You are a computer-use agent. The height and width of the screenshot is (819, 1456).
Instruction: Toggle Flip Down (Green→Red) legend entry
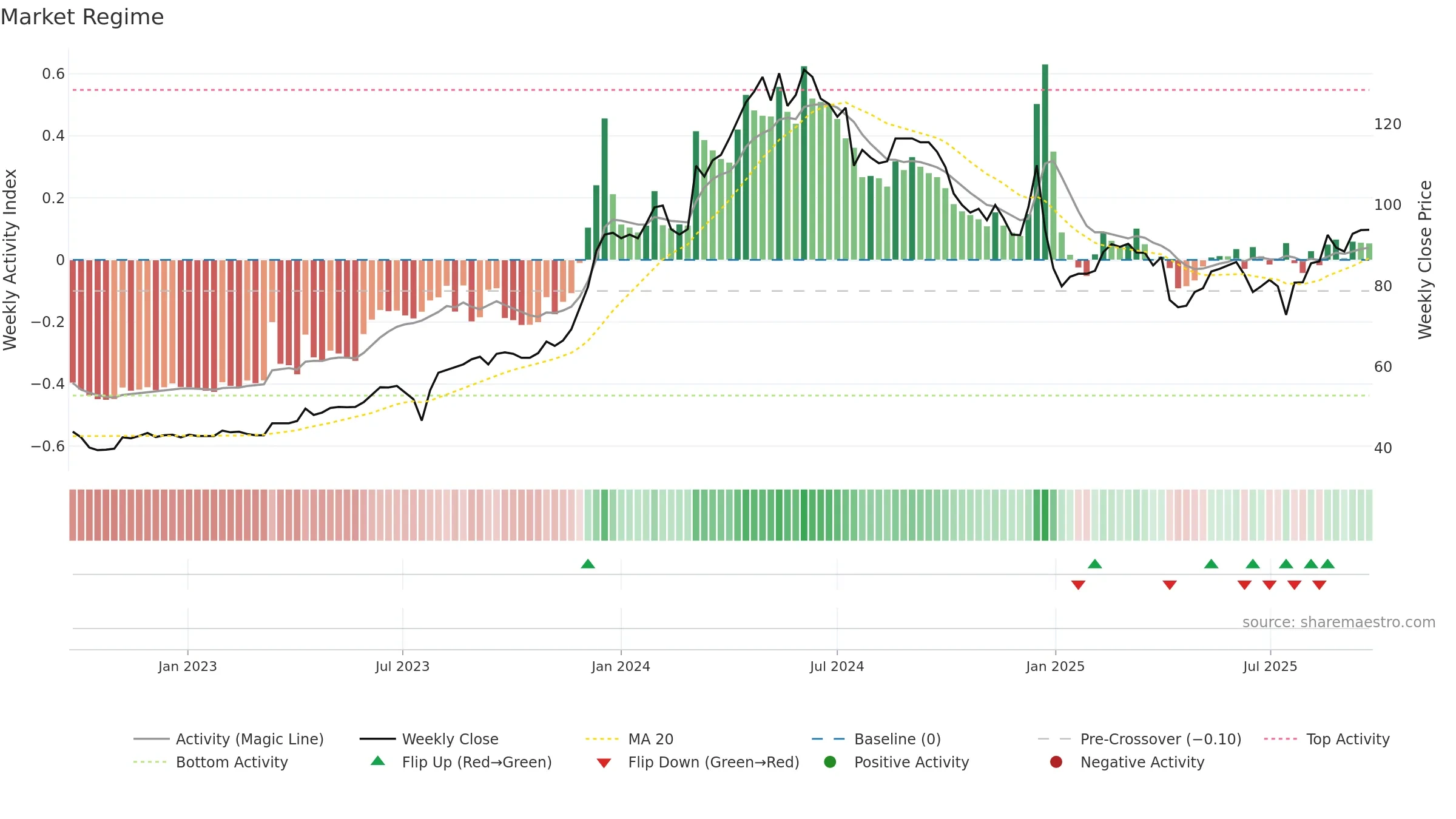(698, 762)
